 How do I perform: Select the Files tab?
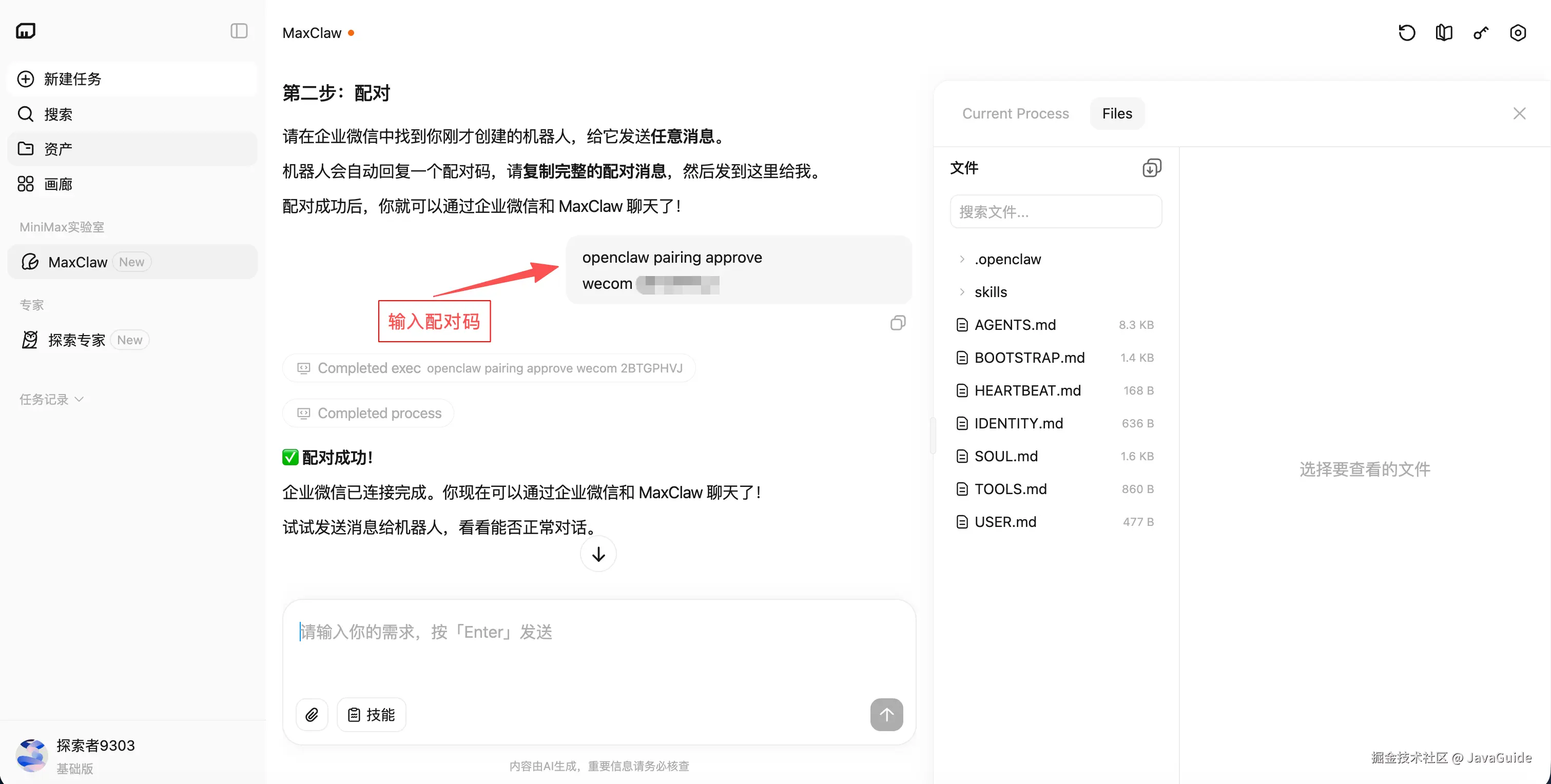pyautogui.click(x=1117, y=113)
